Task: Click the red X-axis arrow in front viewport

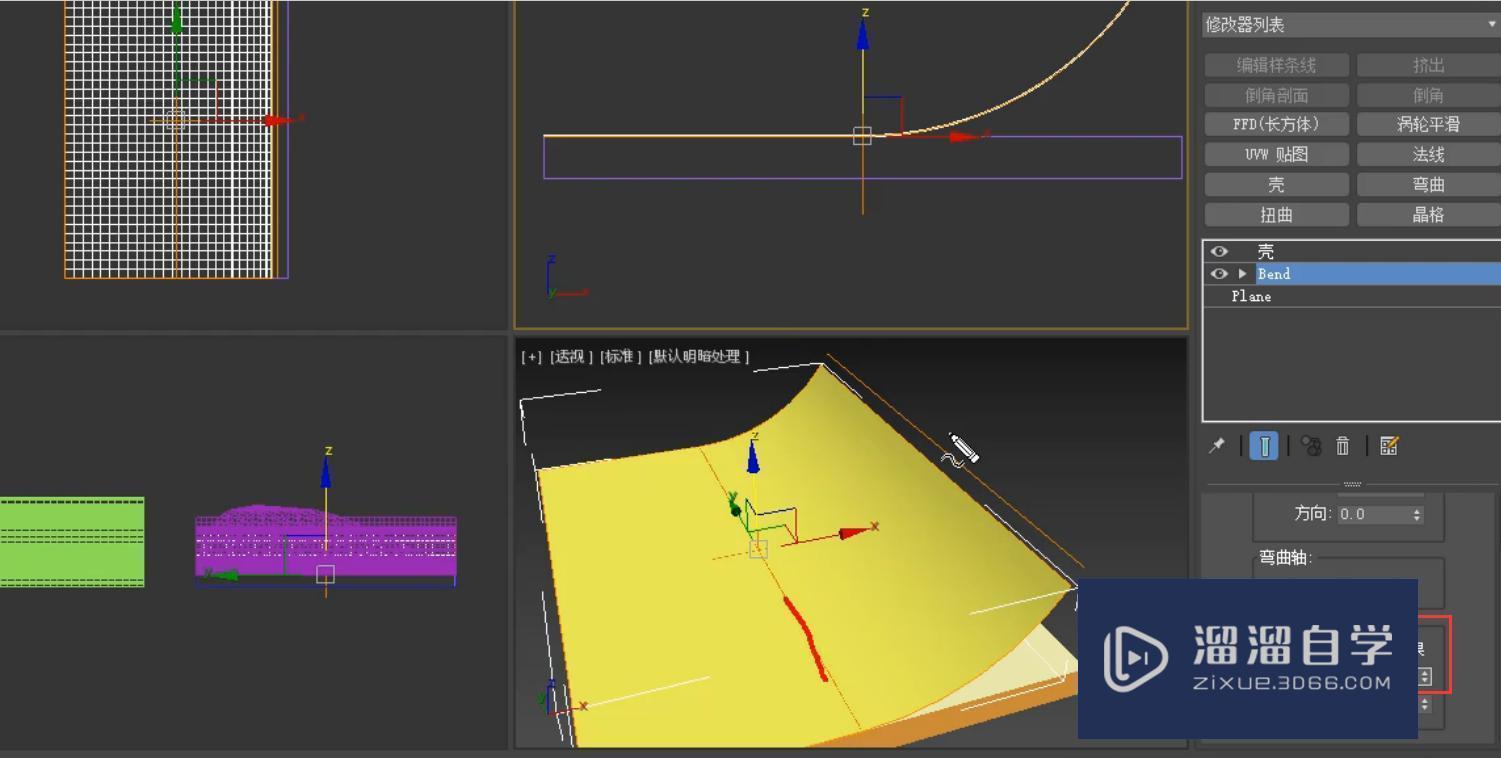Action: point(964,136)
